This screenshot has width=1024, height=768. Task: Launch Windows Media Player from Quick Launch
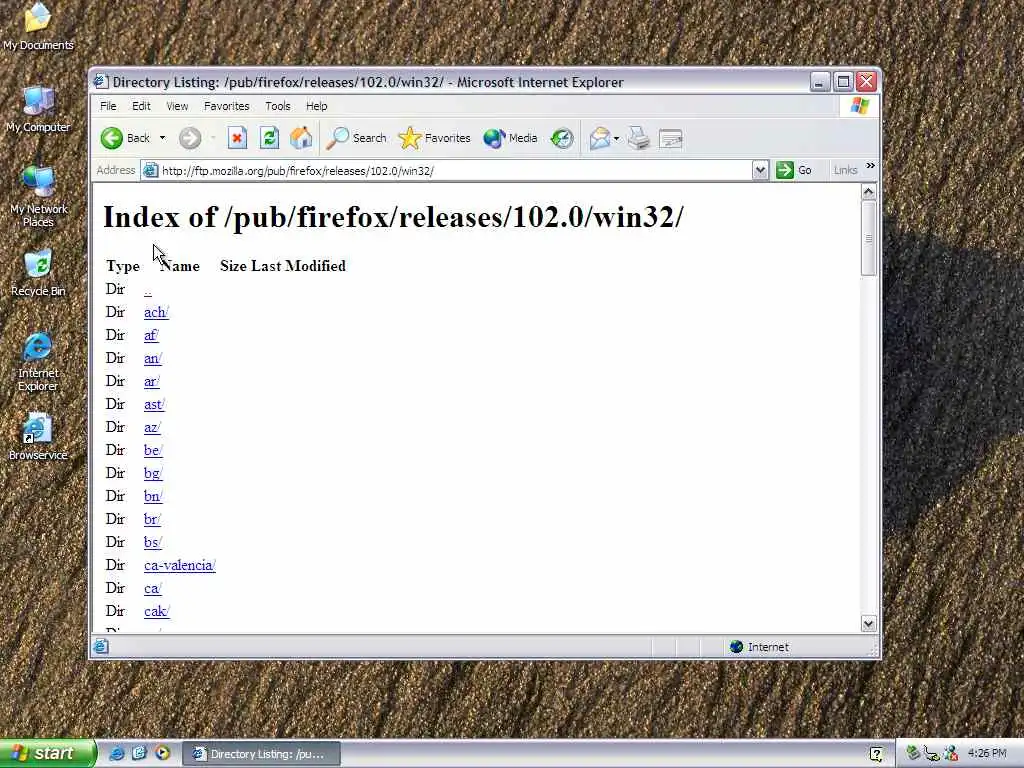click(x=162, y=753)
